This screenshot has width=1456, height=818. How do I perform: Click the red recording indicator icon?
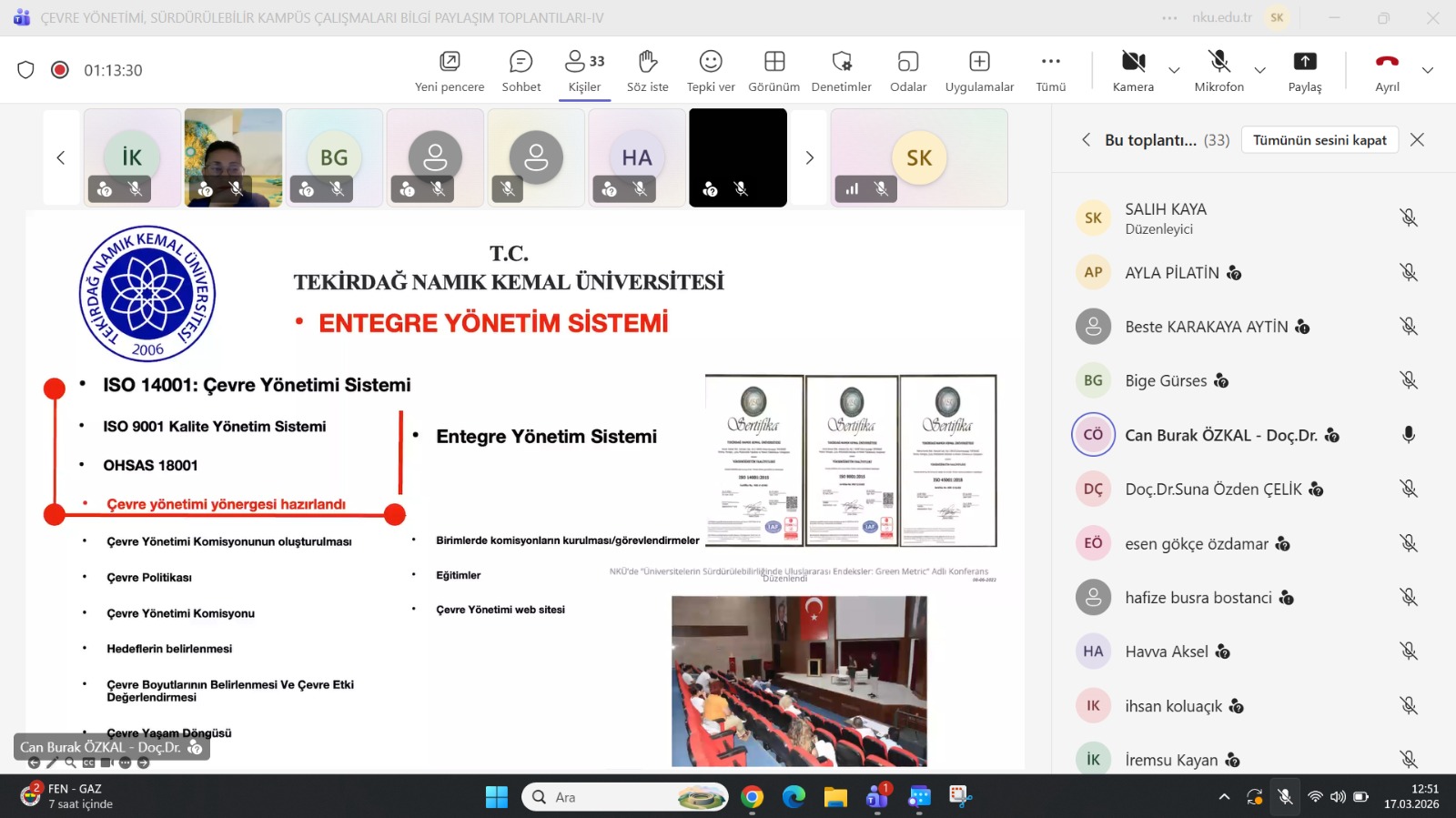pyautogui.click(x=60, y=70)
